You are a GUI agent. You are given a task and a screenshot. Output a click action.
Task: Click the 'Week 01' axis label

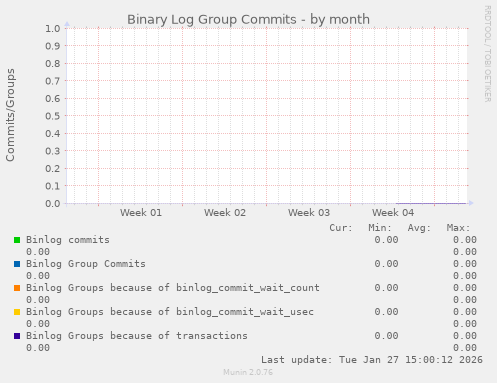click(141, 213)
